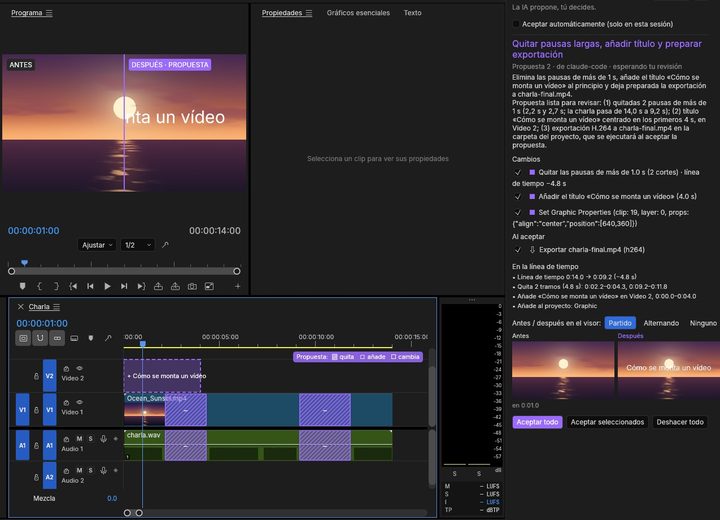The width and height of the screenshot is (720, 520).
Task: Click the Aceptar todo button
Action: [x=537, y=422]
